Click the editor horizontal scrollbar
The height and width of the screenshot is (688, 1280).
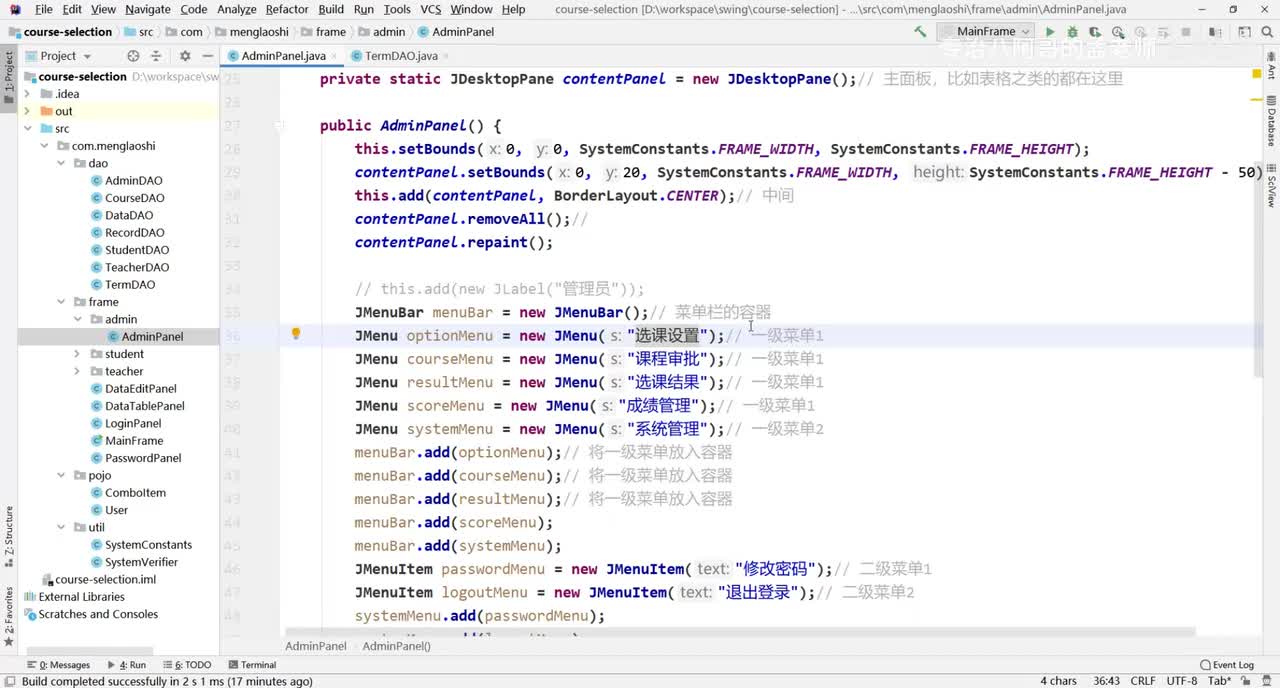(740, 632)
